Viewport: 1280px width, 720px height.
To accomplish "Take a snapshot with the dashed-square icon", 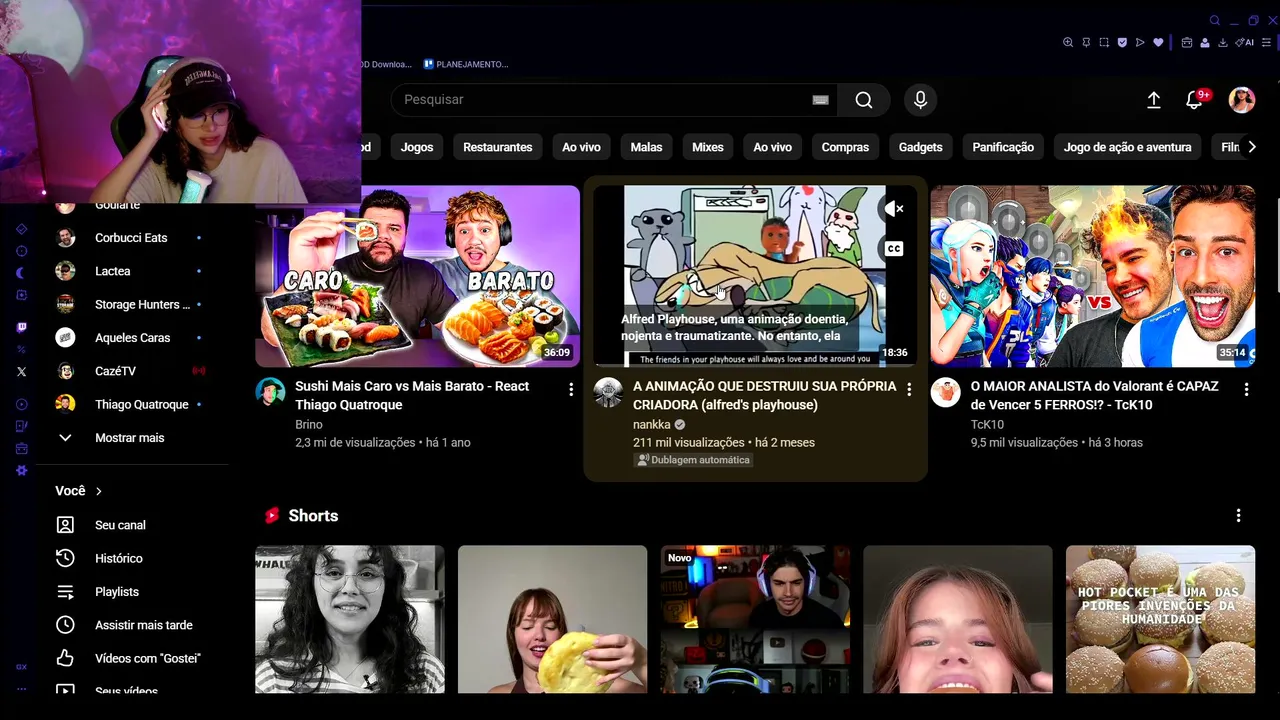I will point(1104,43).
